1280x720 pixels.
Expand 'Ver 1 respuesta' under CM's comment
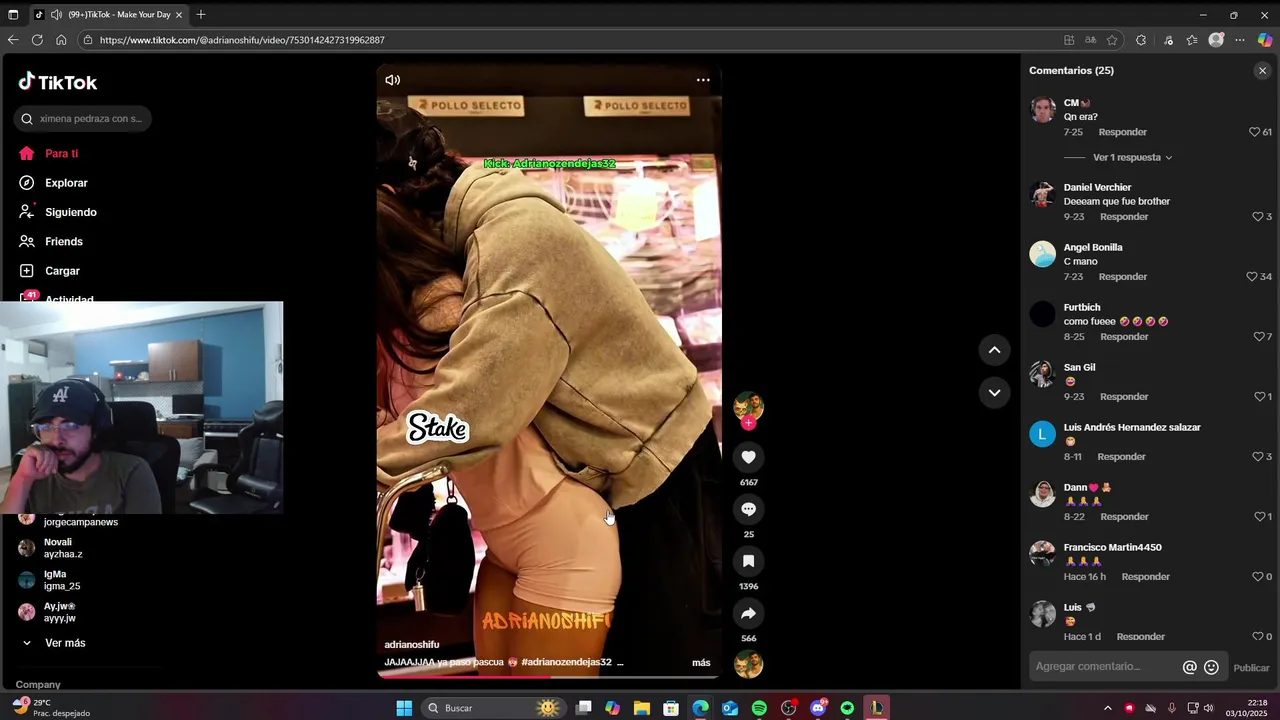tap(1132, 158)
